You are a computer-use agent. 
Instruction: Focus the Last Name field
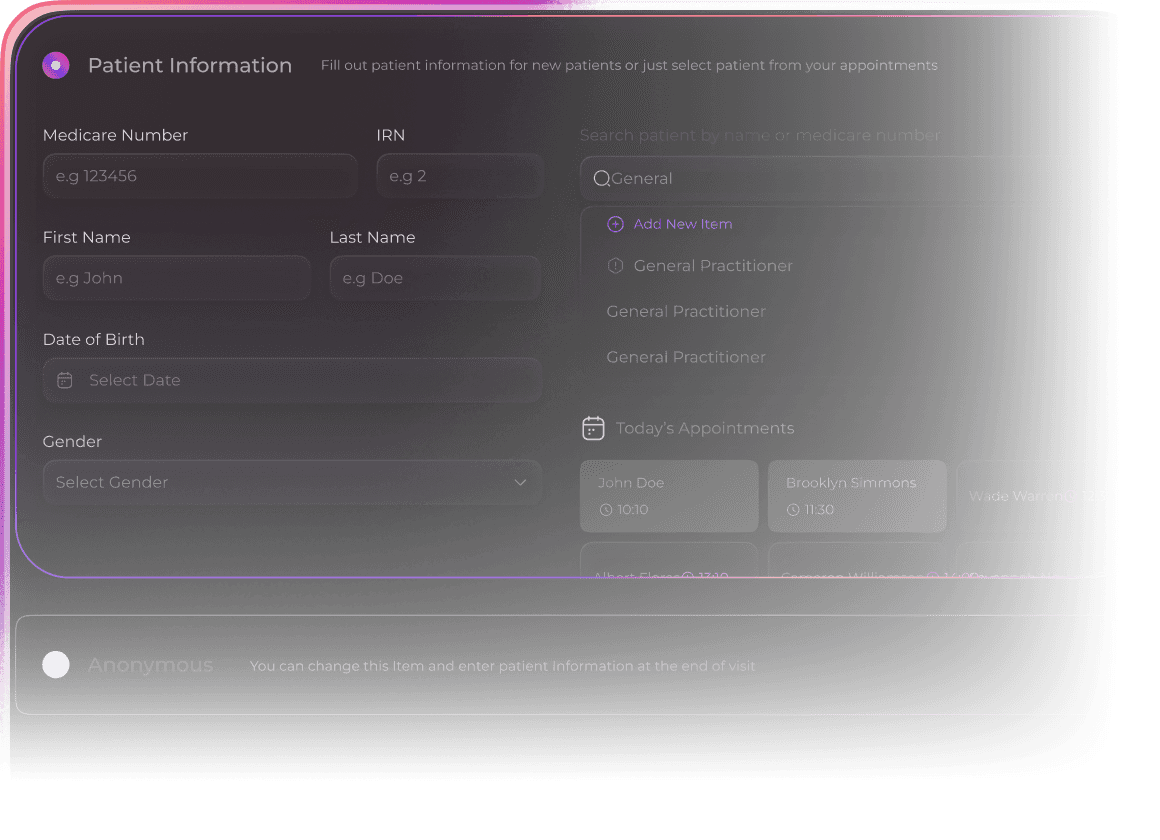tap(435, 278)
